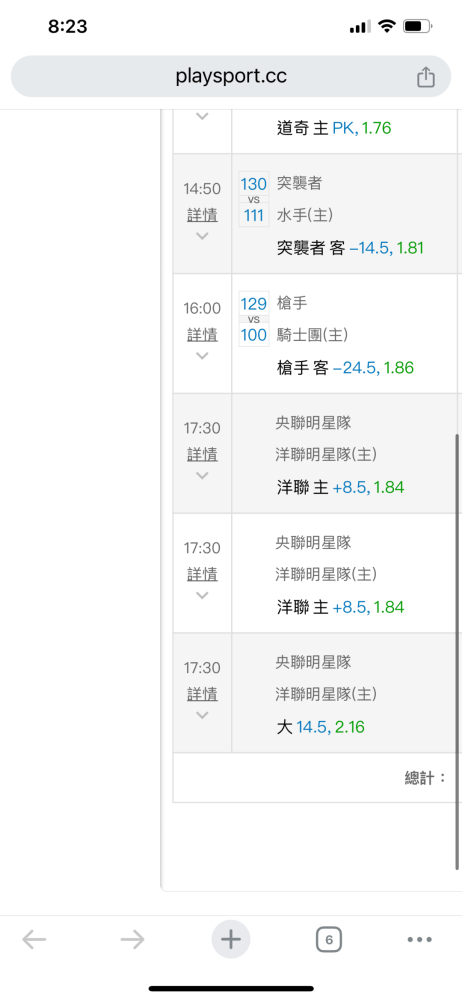
Task: Click the playsport.cc address field
Action: (231, 77)
